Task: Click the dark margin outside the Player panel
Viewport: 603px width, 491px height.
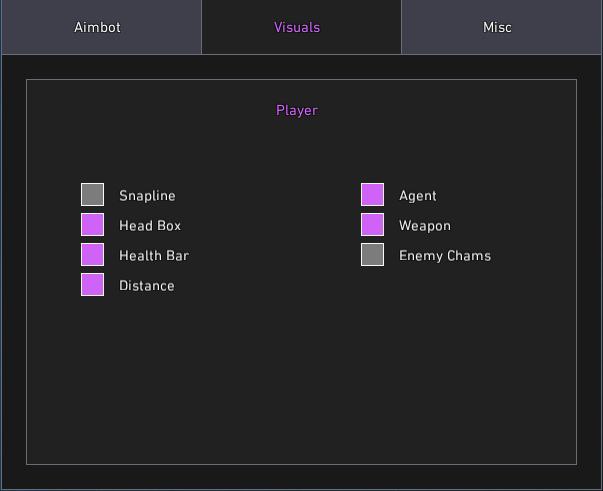Action: (302, 477)
